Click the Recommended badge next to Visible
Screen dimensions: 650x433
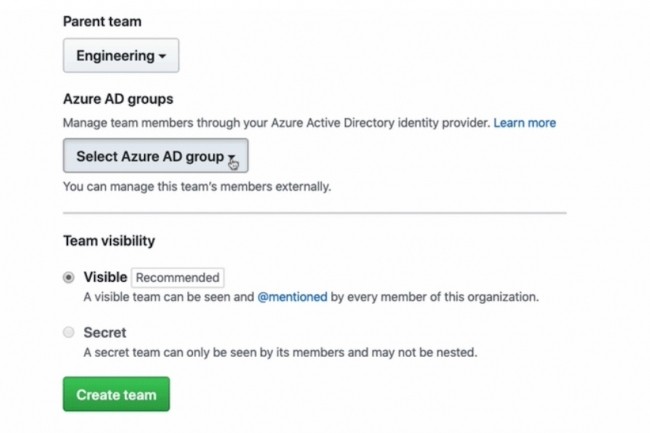coord(177,278)
